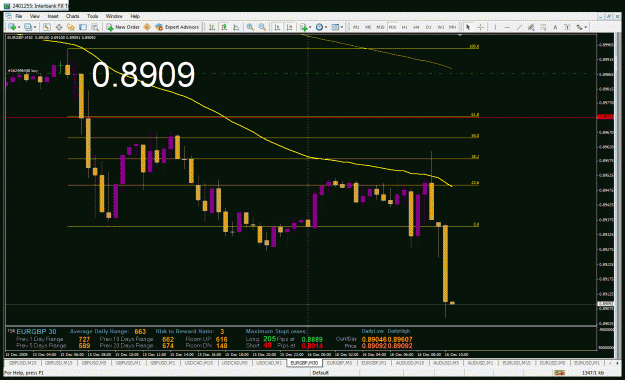Select the H4 timeframe
This screenshot has width=625, height=380.
[x=417, y=27]
